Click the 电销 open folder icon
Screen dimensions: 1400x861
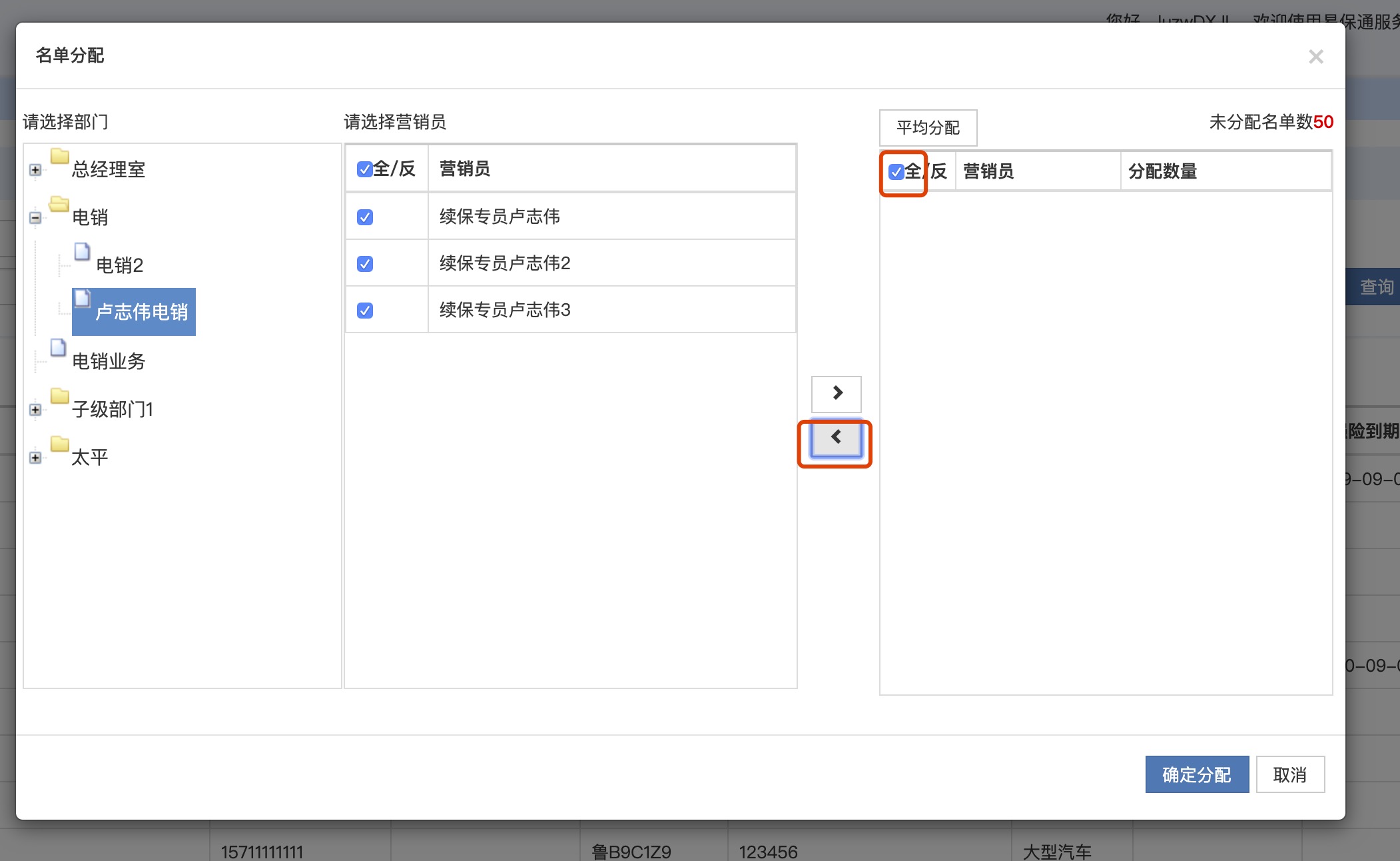[x=59, y=205]
